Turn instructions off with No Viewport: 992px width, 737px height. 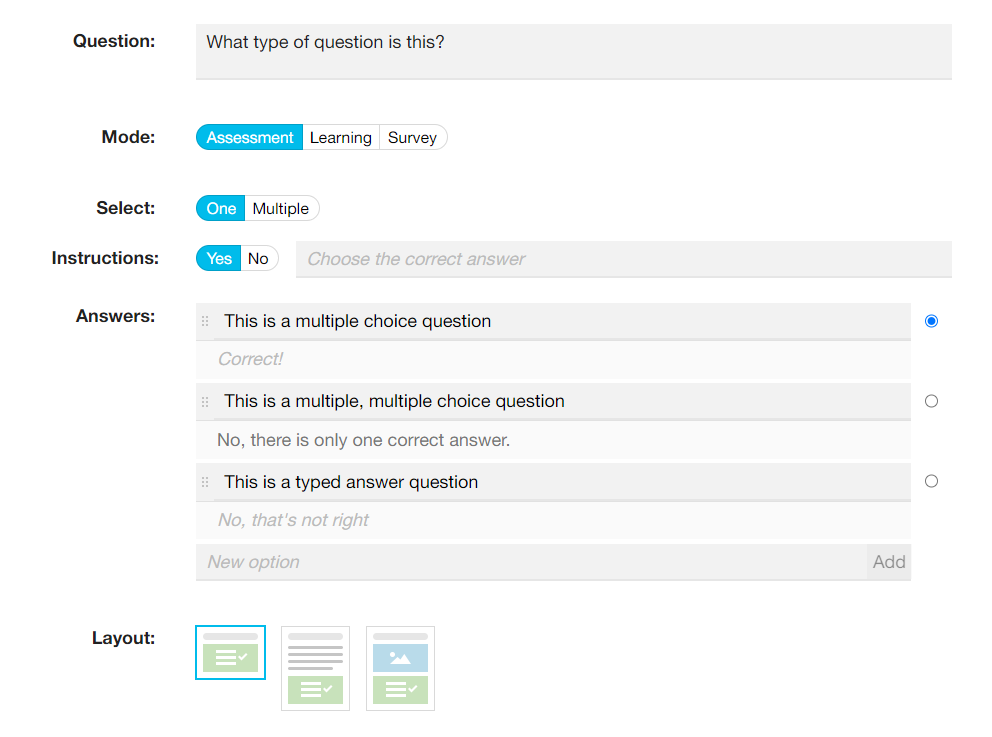(259, 258)
